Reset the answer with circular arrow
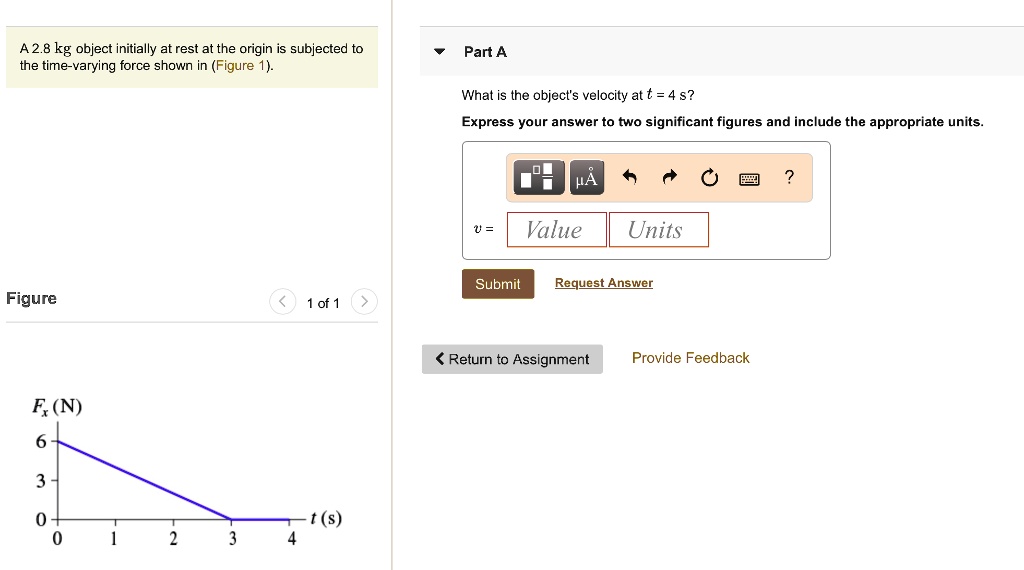The height and width of the screenshot is (570, 1024). (x=709, y=178)
